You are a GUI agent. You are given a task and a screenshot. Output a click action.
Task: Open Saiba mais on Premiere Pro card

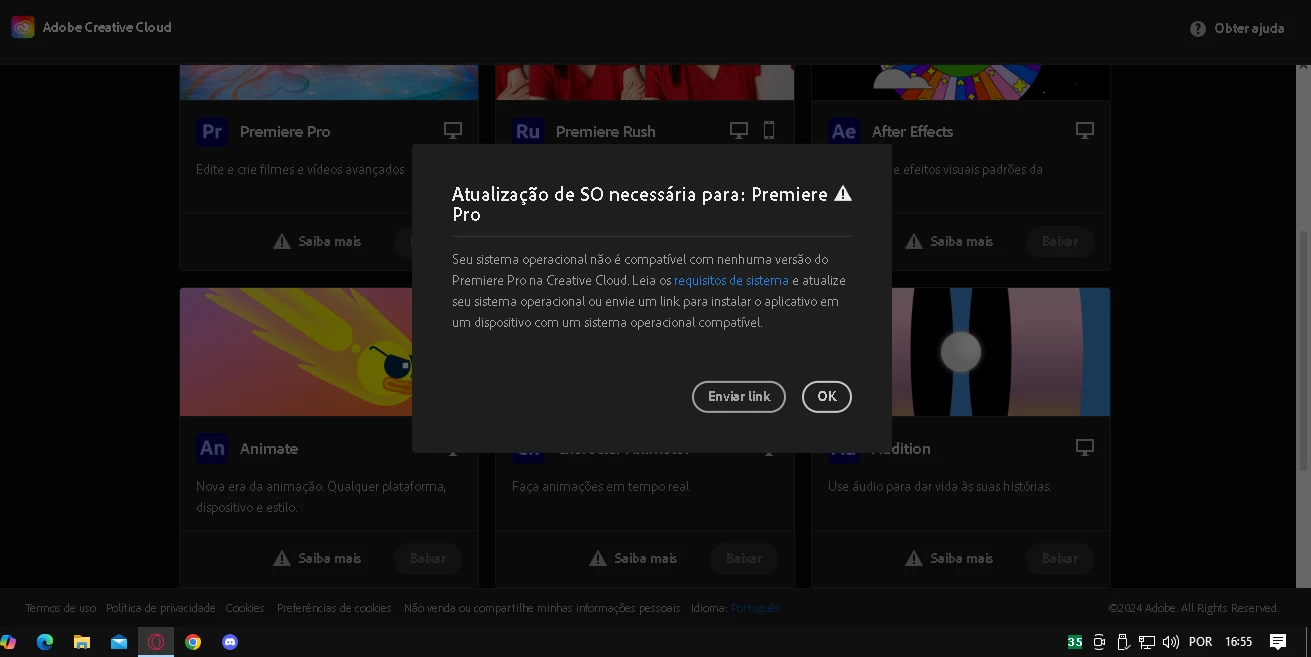pyautogui.click(x=317, y=242)
